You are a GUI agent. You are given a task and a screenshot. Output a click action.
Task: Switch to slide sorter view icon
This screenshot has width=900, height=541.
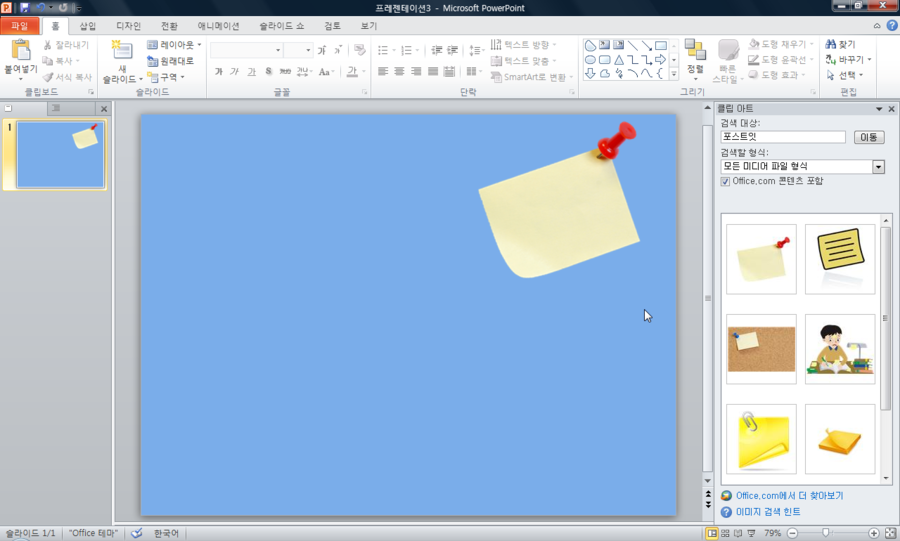(x=727, y=533)
